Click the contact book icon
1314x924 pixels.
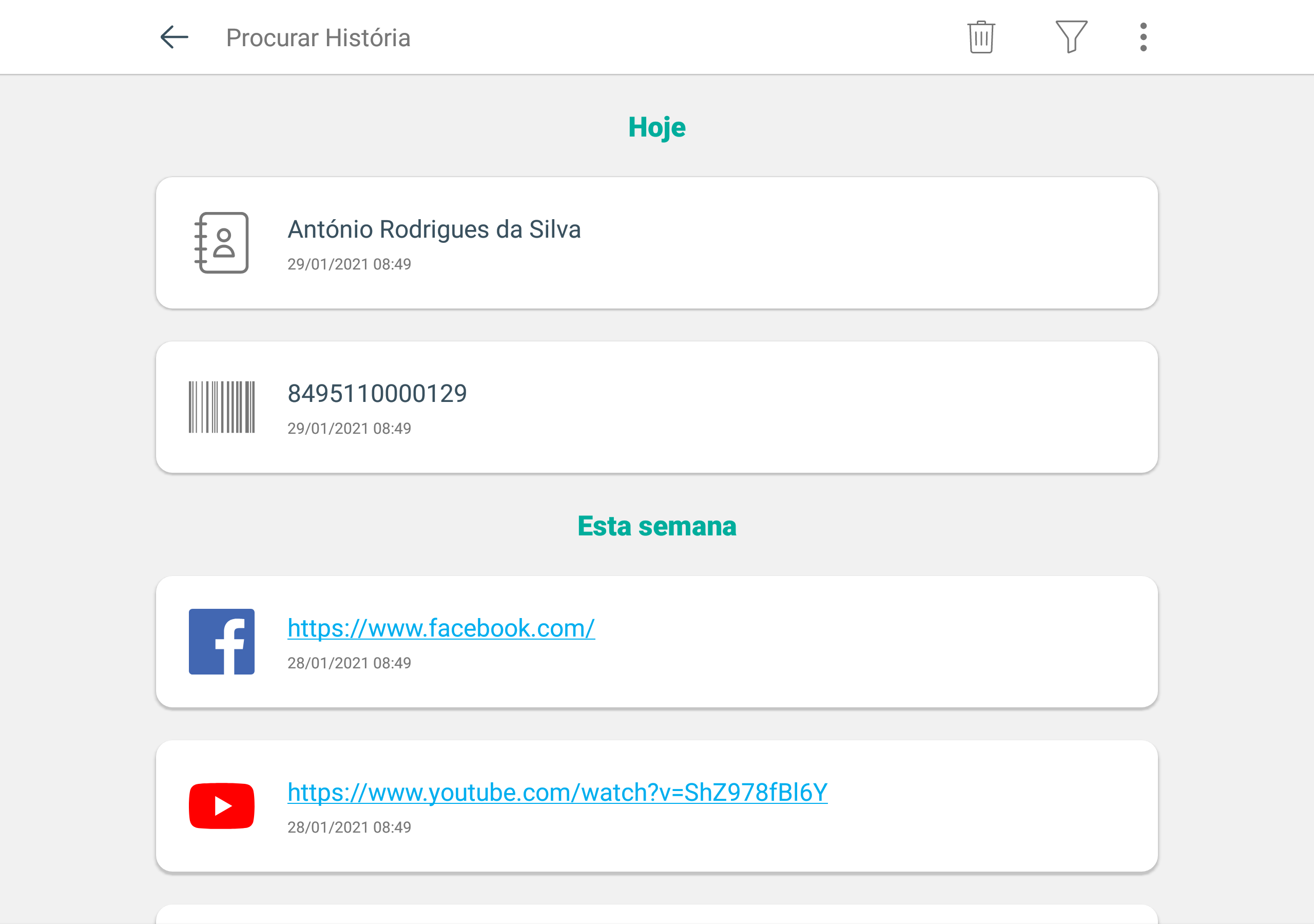[221, 243]
